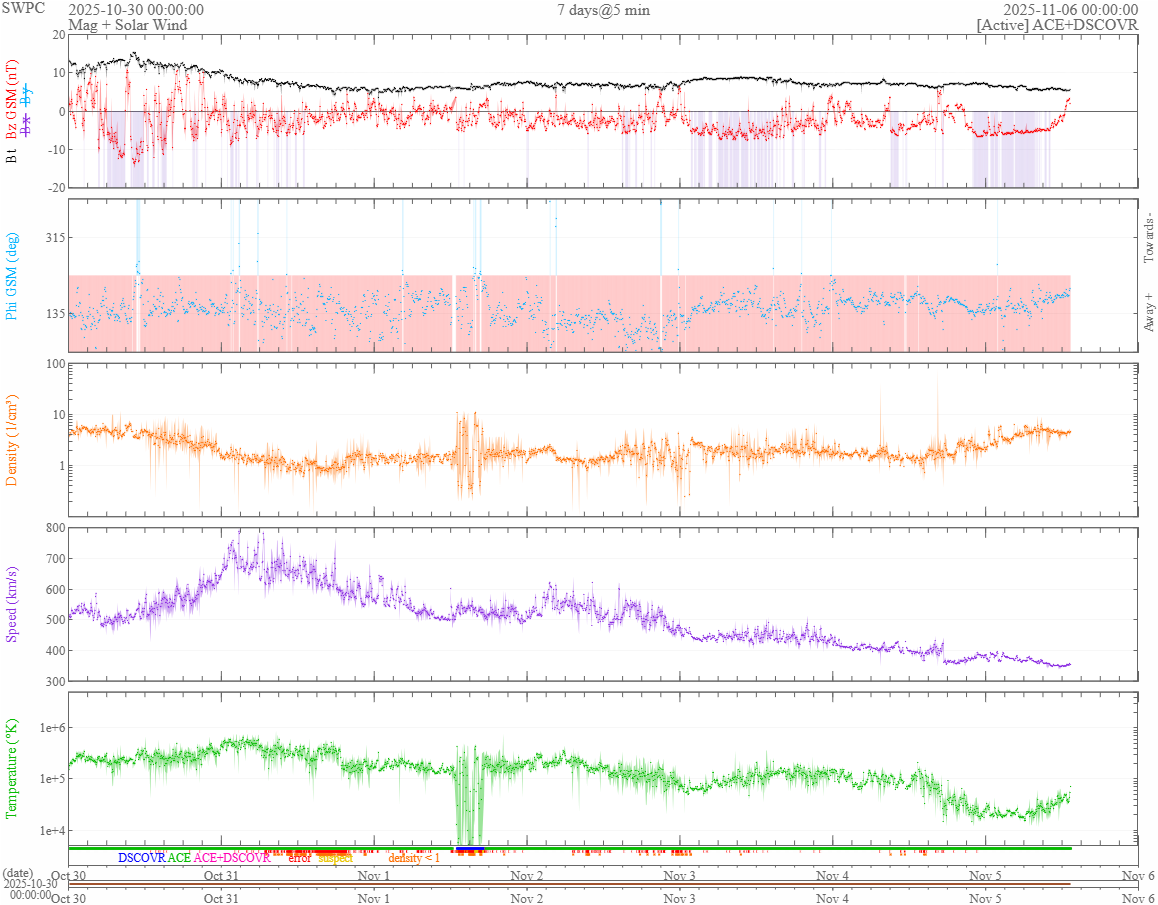This screenshot has width=1158, height=905.
Task: Click the Temperature axis label
Action: click(12, 768)
